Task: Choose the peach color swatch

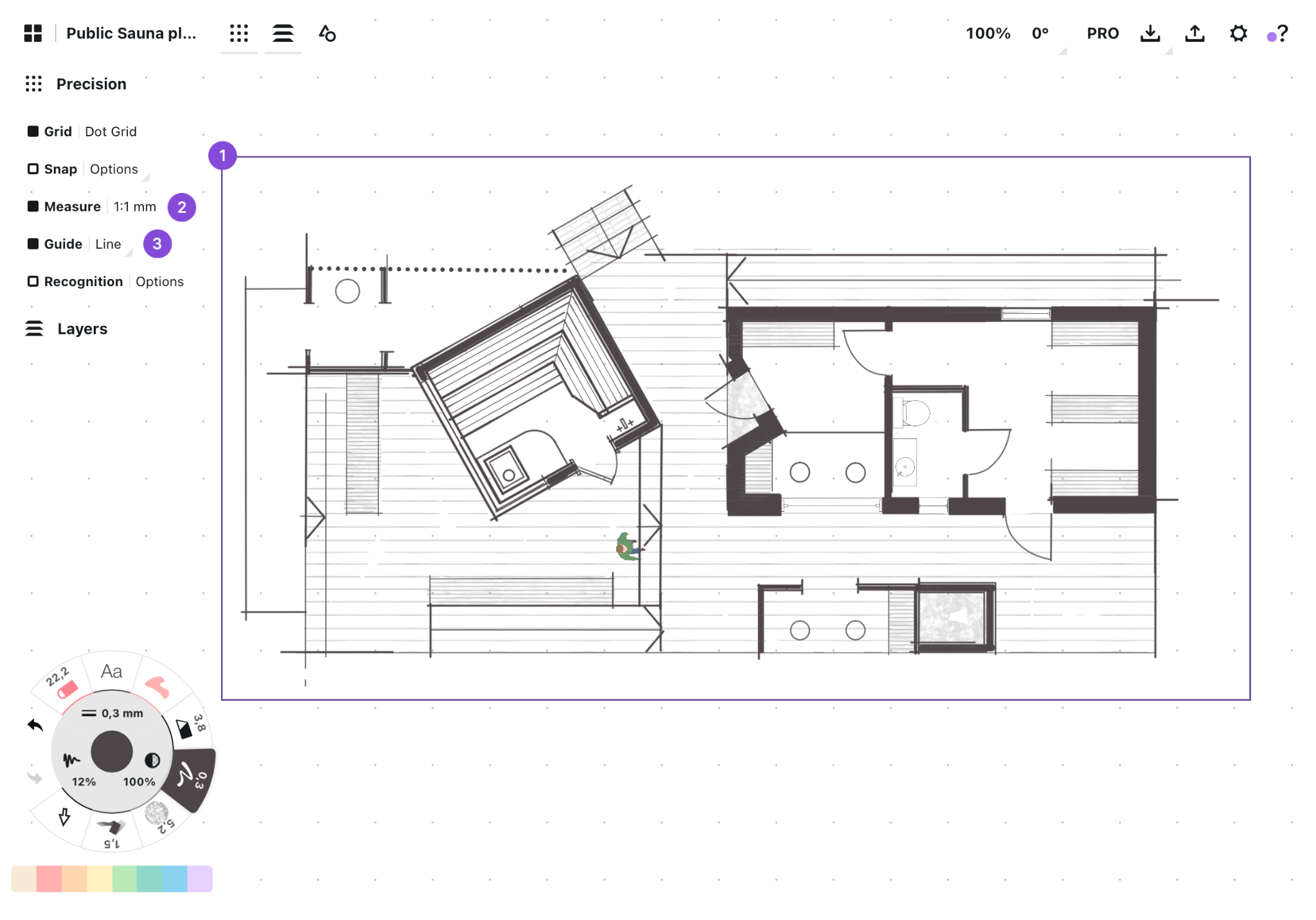Action: click(74, 878)
